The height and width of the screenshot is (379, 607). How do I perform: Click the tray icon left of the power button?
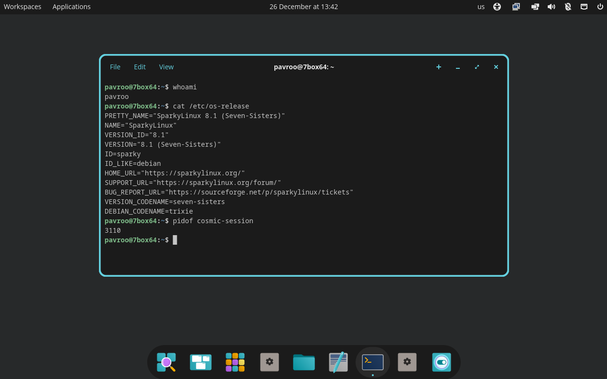pos(584,7)
